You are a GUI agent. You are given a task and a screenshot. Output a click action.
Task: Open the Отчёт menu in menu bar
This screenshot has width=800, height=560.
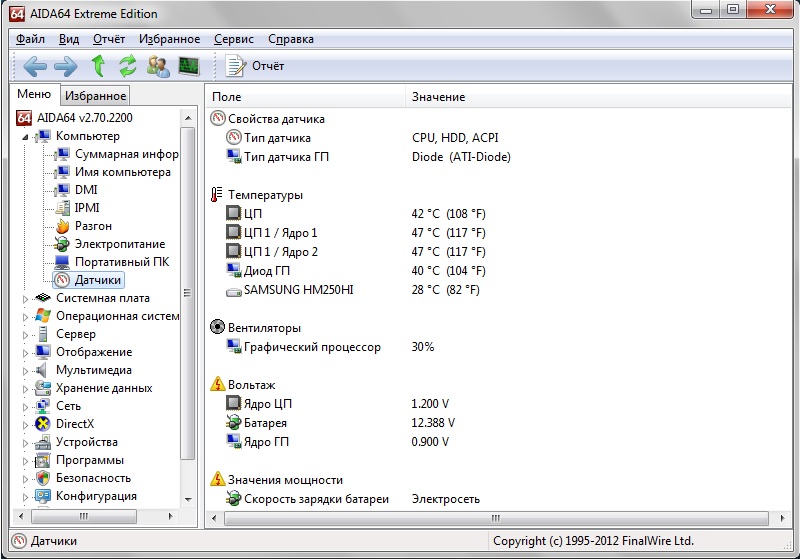point(109,39)
